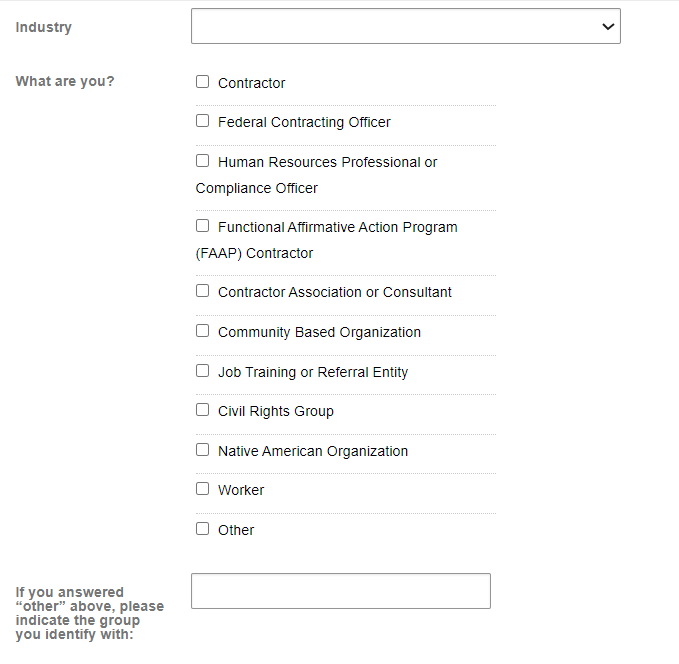Enable the Functional Affirmative Action Program checkbox
This screenshot has width=679, height=664.
(x=203, y=226)
